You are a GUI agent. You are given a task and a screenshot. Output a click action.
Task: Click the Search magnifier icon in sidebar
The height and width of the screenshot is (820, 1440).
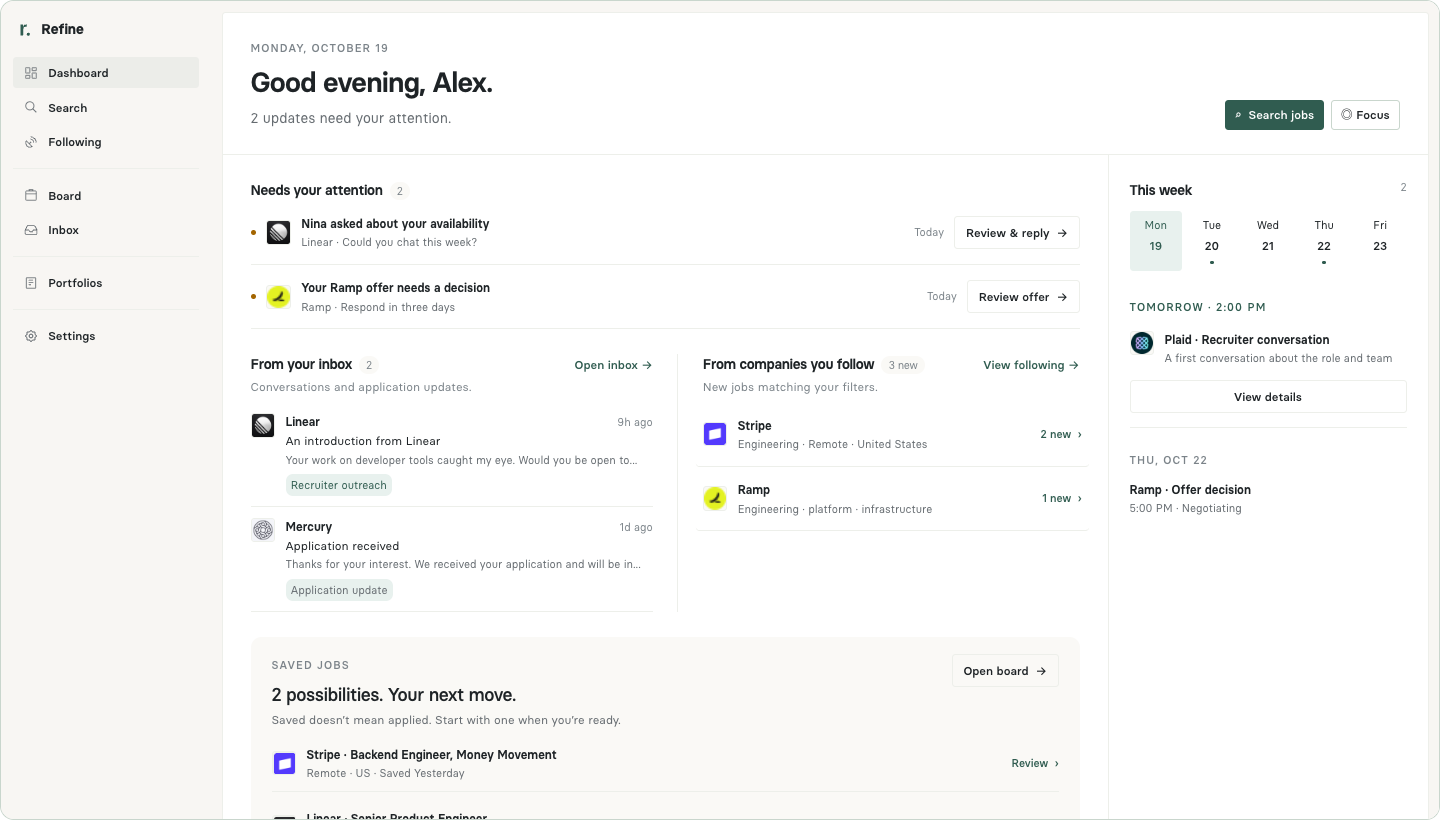click(x=31, y=108)
